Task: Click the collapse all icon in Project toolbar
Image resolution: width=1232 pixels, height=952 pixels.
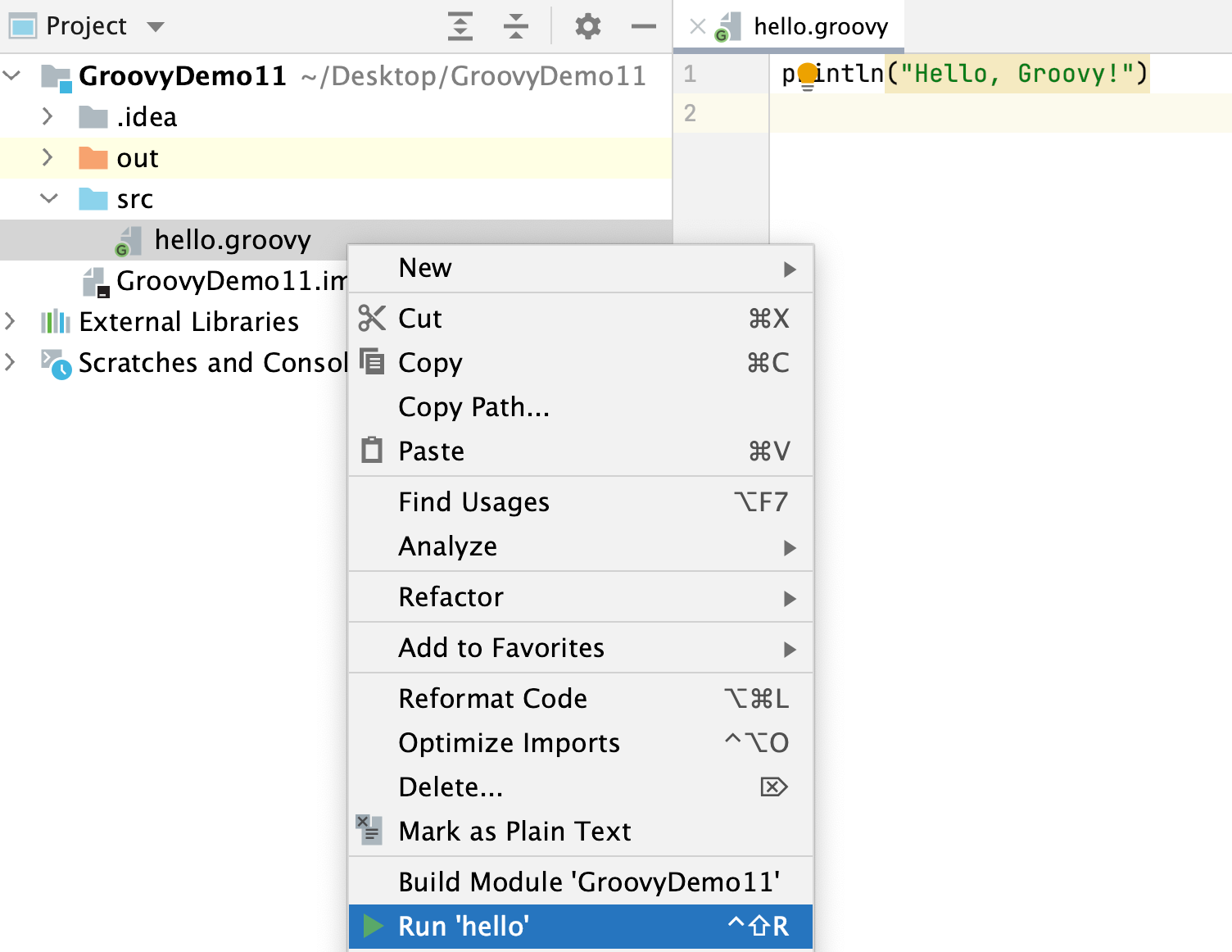Action: click(515, 25)
